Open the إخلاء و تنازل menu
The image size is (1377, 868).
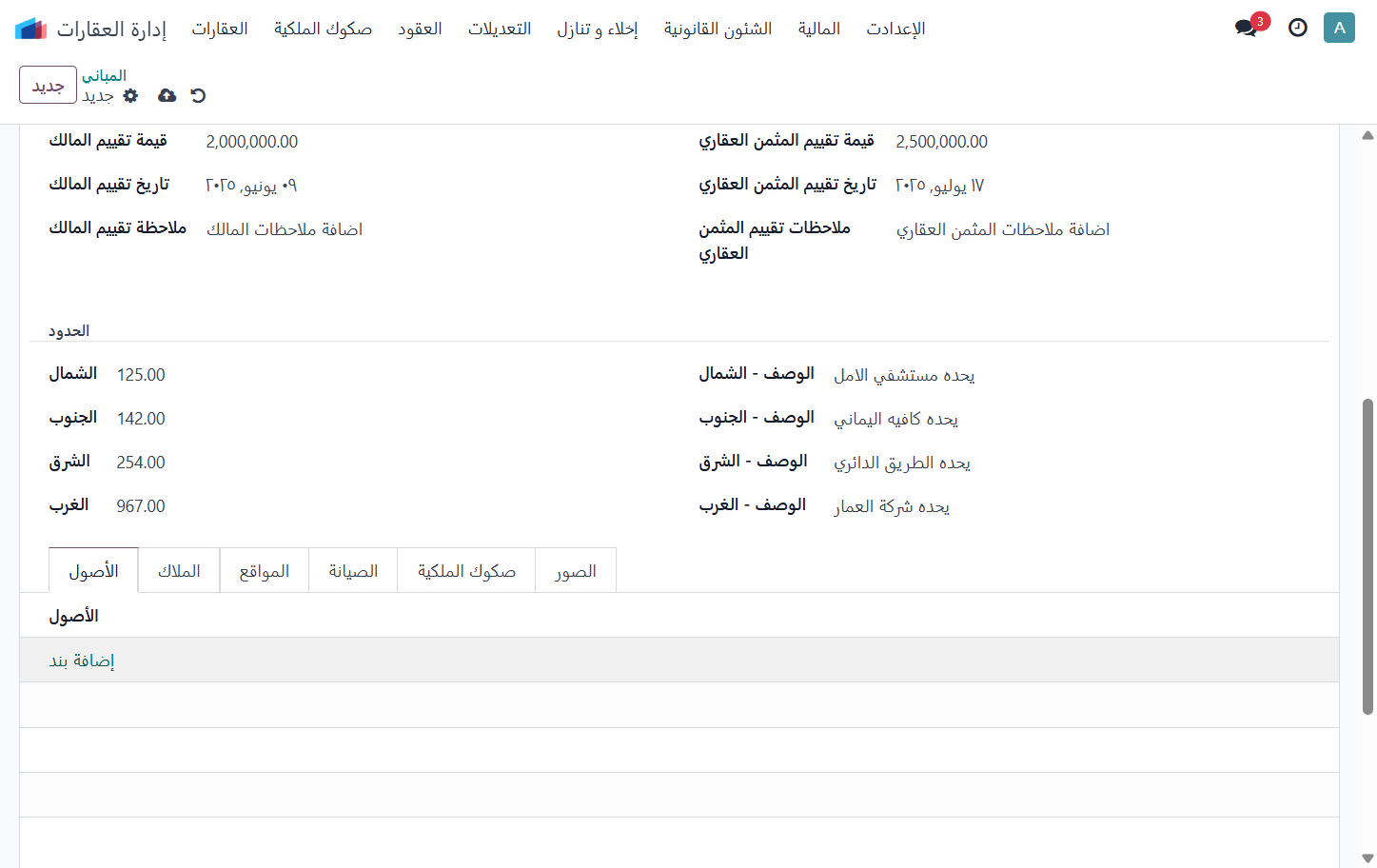point(598,29)
